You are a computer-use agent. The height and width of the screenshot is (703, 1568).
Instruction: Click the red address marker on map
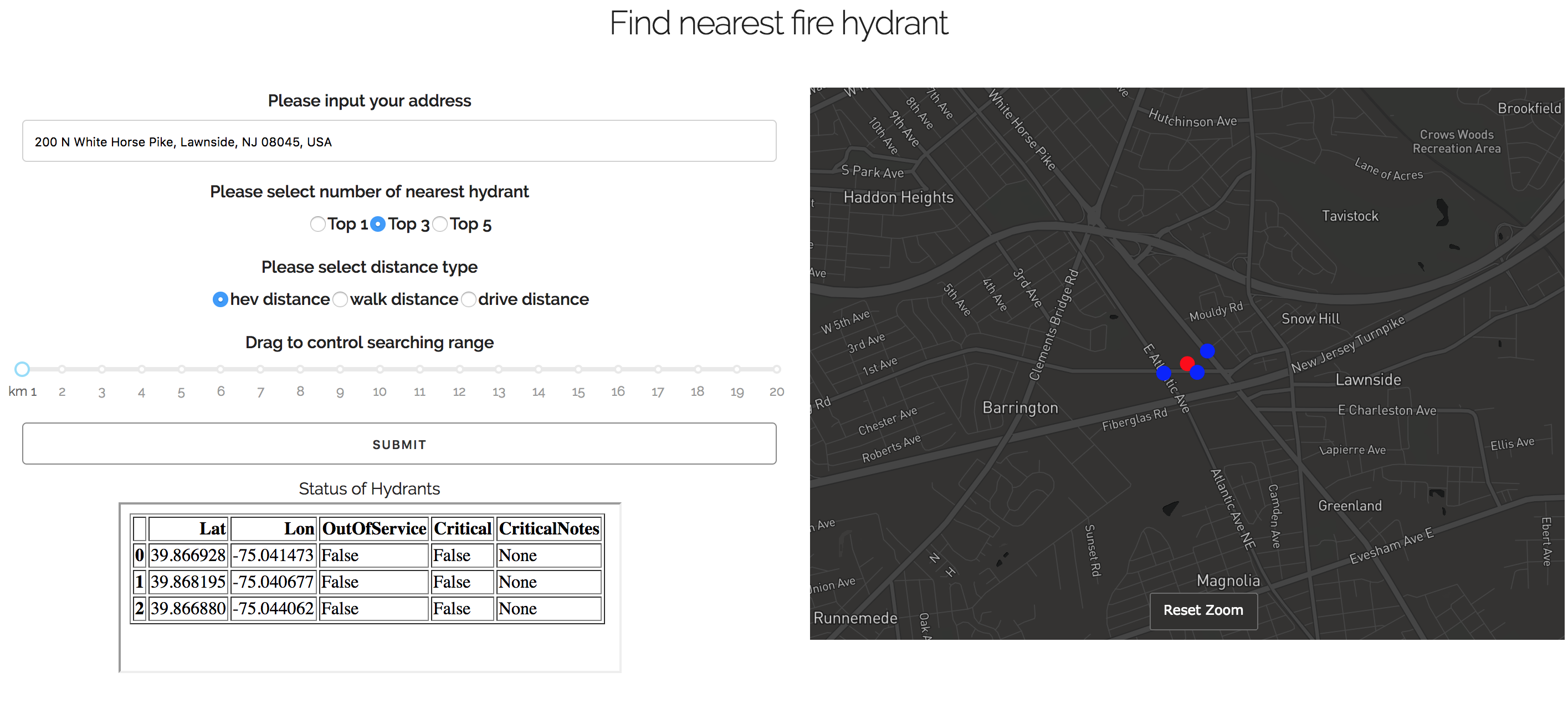point(1186,364)
